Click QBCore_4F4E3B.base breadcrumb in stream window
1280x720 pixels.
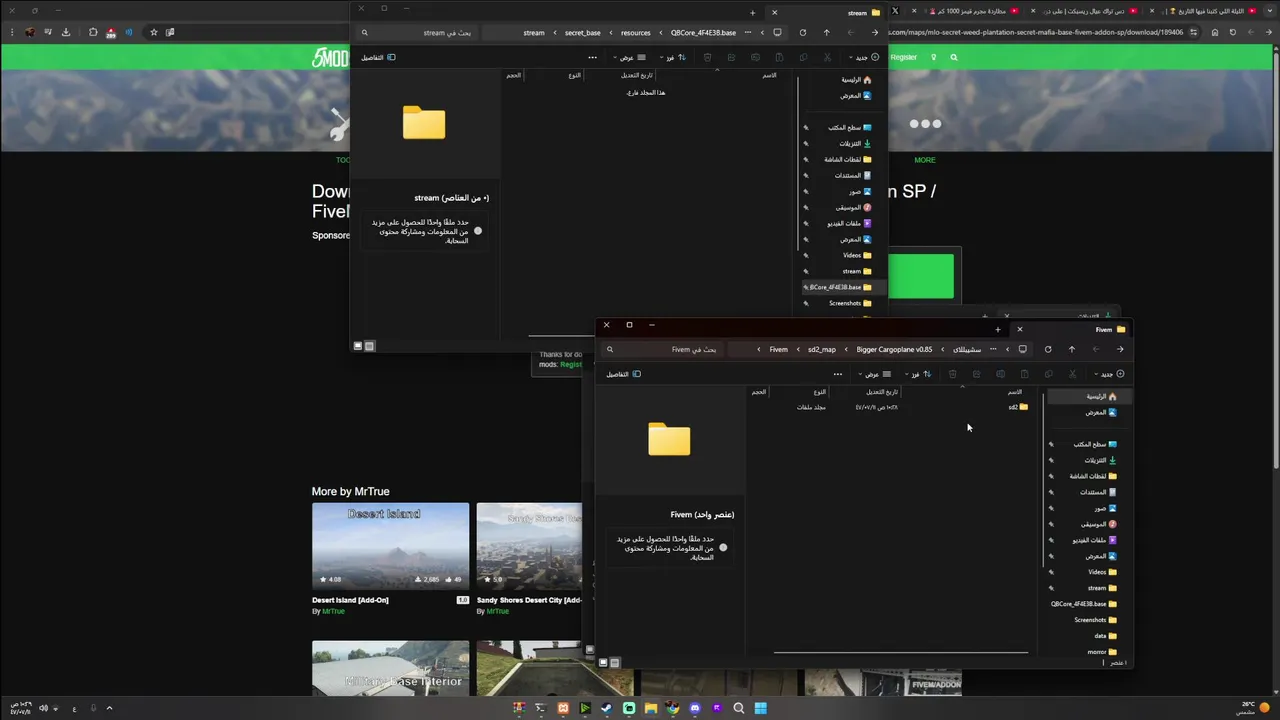click(703, 32)
